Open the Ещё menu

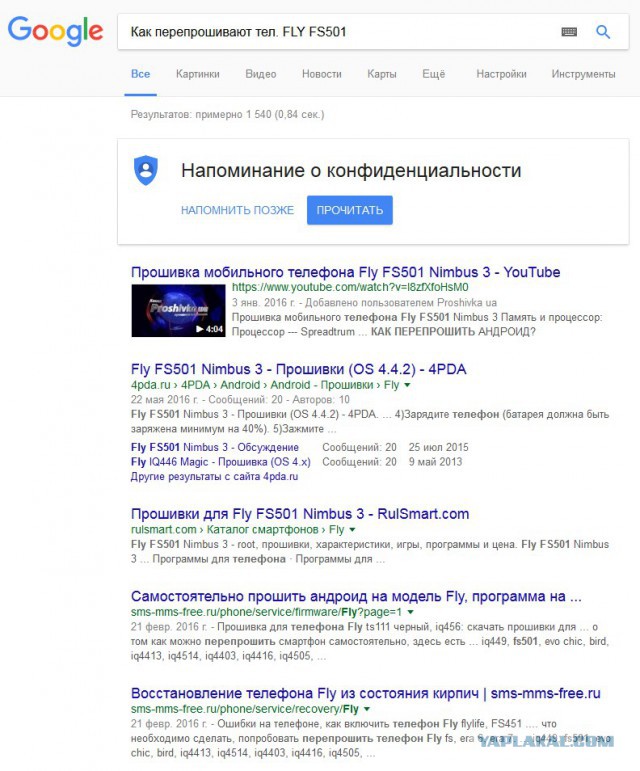(x=434, y=74)
